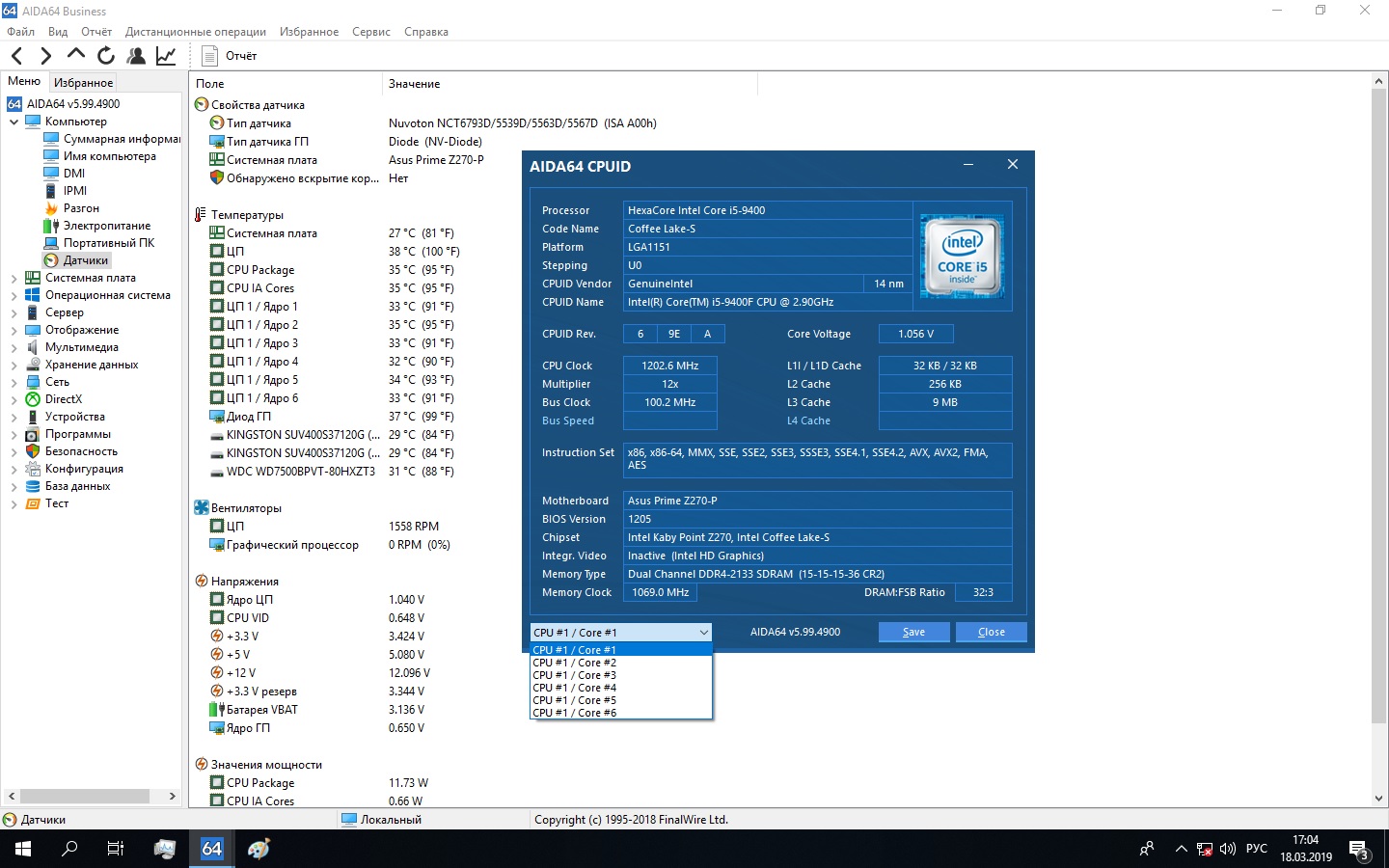Image resolution: width=1389 pixels, height=868 pixels.
Task: Open the Сервис menu
Action: (x=371, y=32)
